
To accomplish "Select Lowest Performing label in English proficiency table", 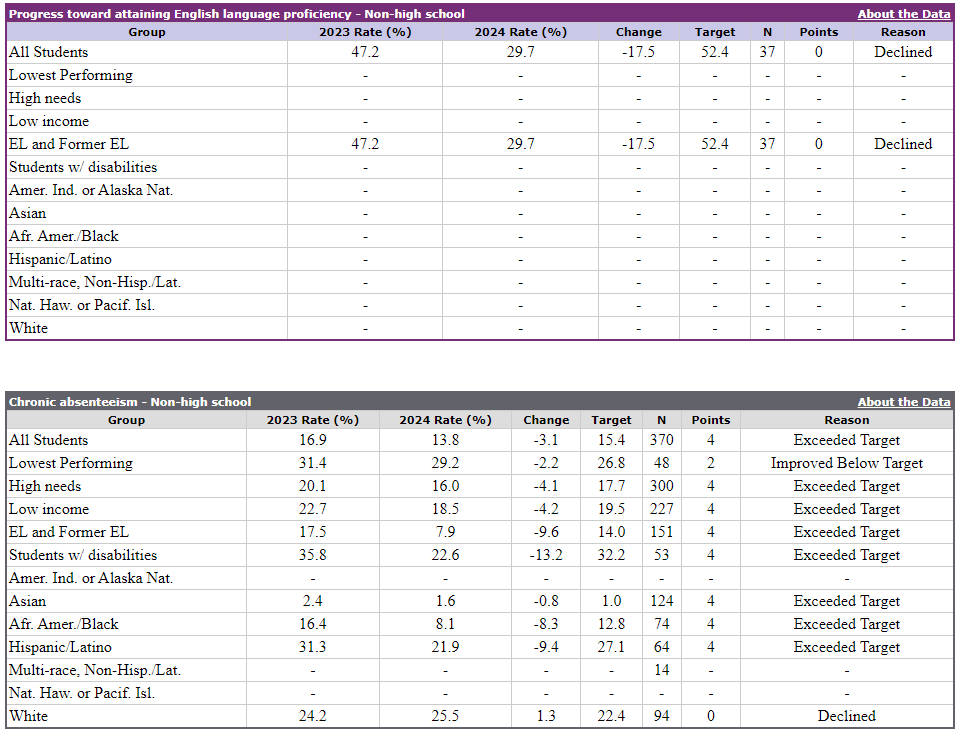I will pyautogui.click(x=70, y=75).
